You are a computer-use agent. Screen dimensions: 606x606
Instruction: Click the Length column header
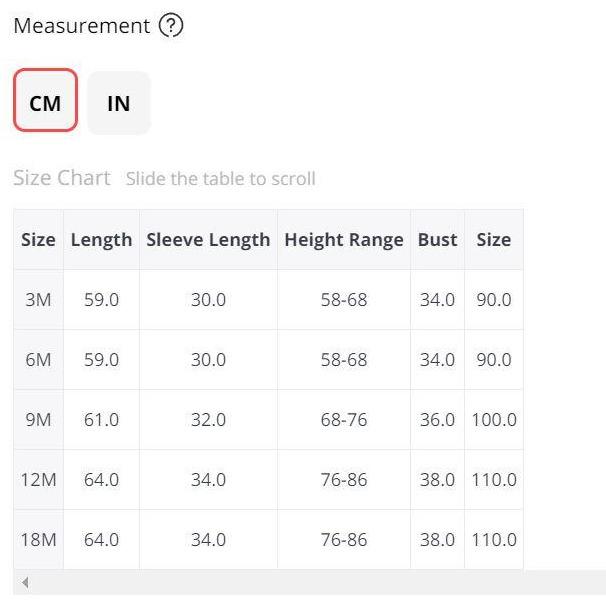(102, 240)
